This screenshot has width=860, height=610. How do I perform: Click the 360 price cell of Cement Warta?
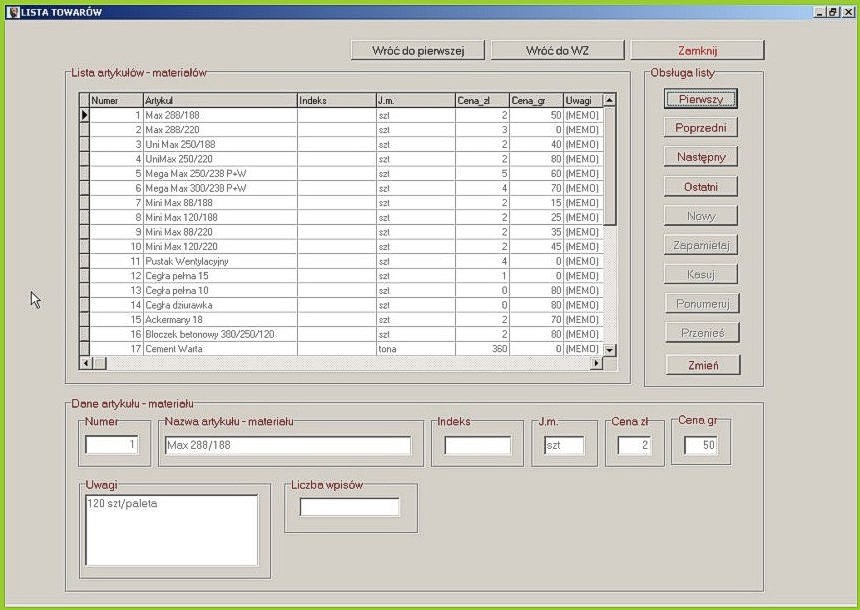click(x=482, y=349)
